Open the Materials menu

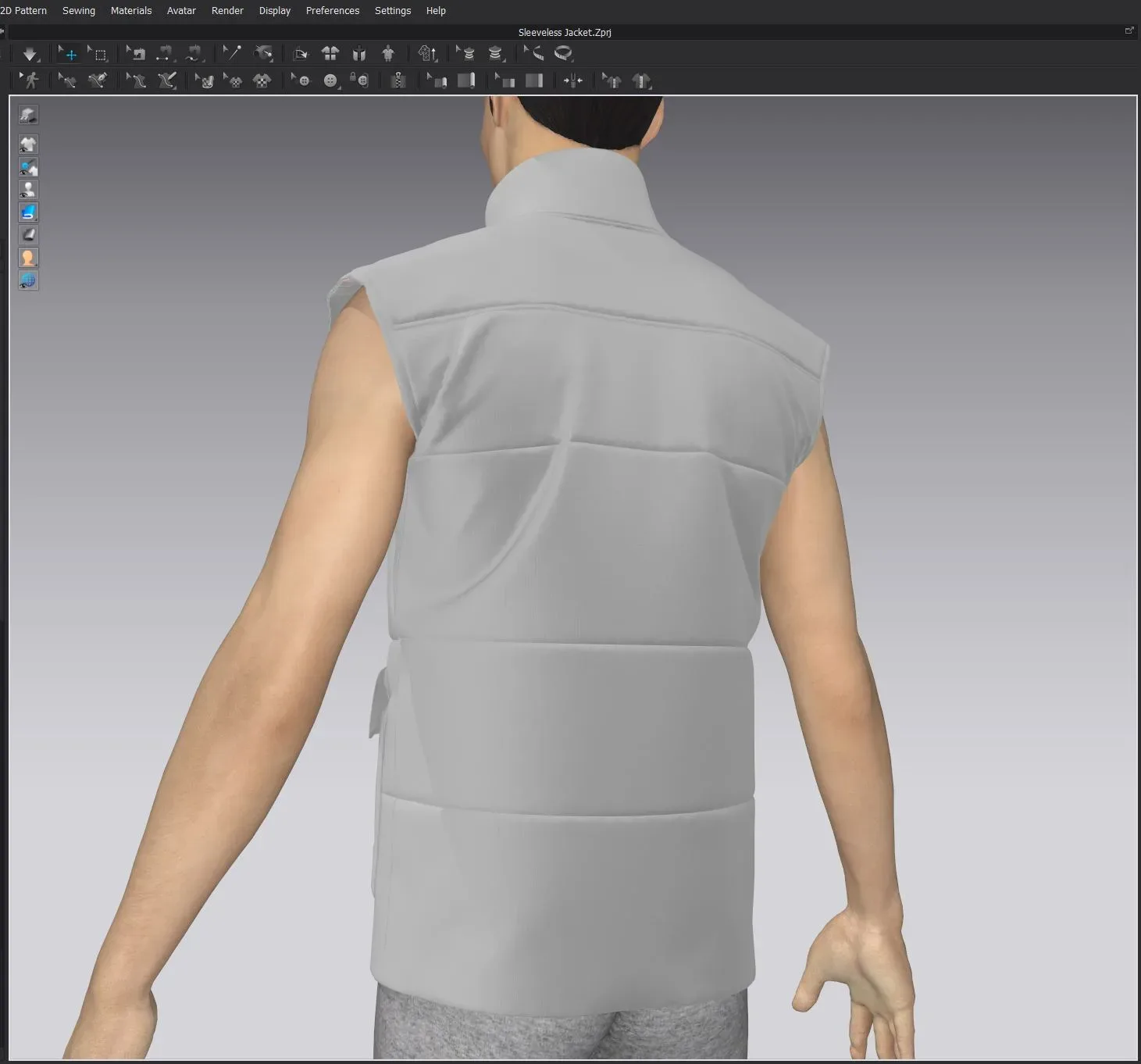pos(131,11)
